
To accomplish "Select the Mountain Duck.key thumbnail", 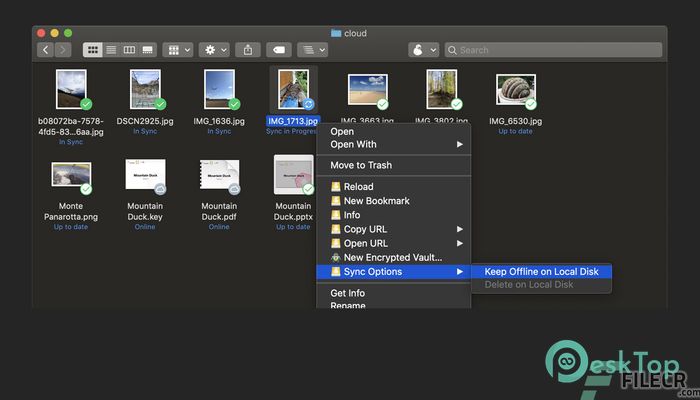I will point(145,174).
